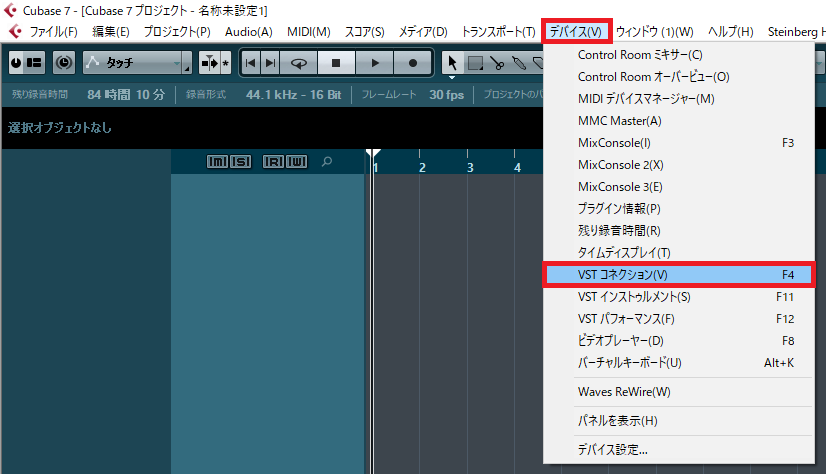Choose プラグイン情報(P) entry

pos(679,209)
